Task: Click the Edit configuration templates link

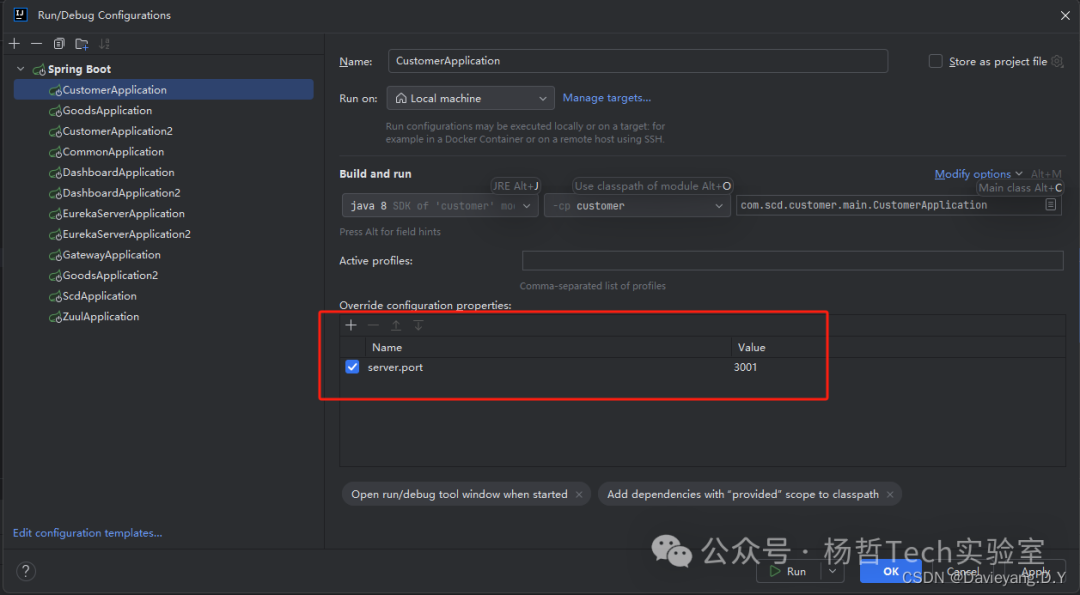Action: [x=87, y=533]
